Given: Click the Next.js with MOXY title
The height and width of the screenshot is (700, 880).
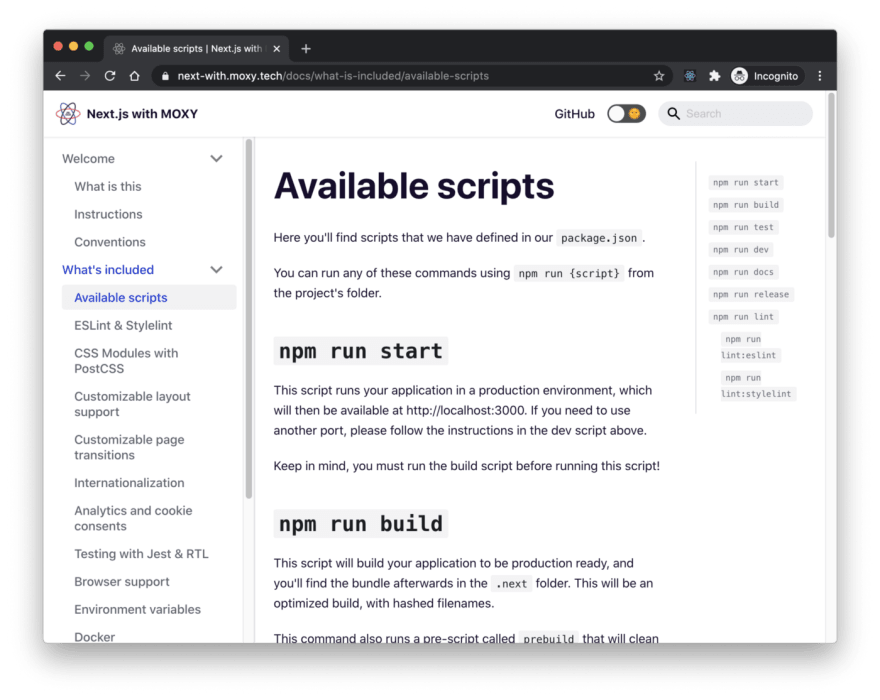Looking at the screenshot, I should click(x=142, y=114).
